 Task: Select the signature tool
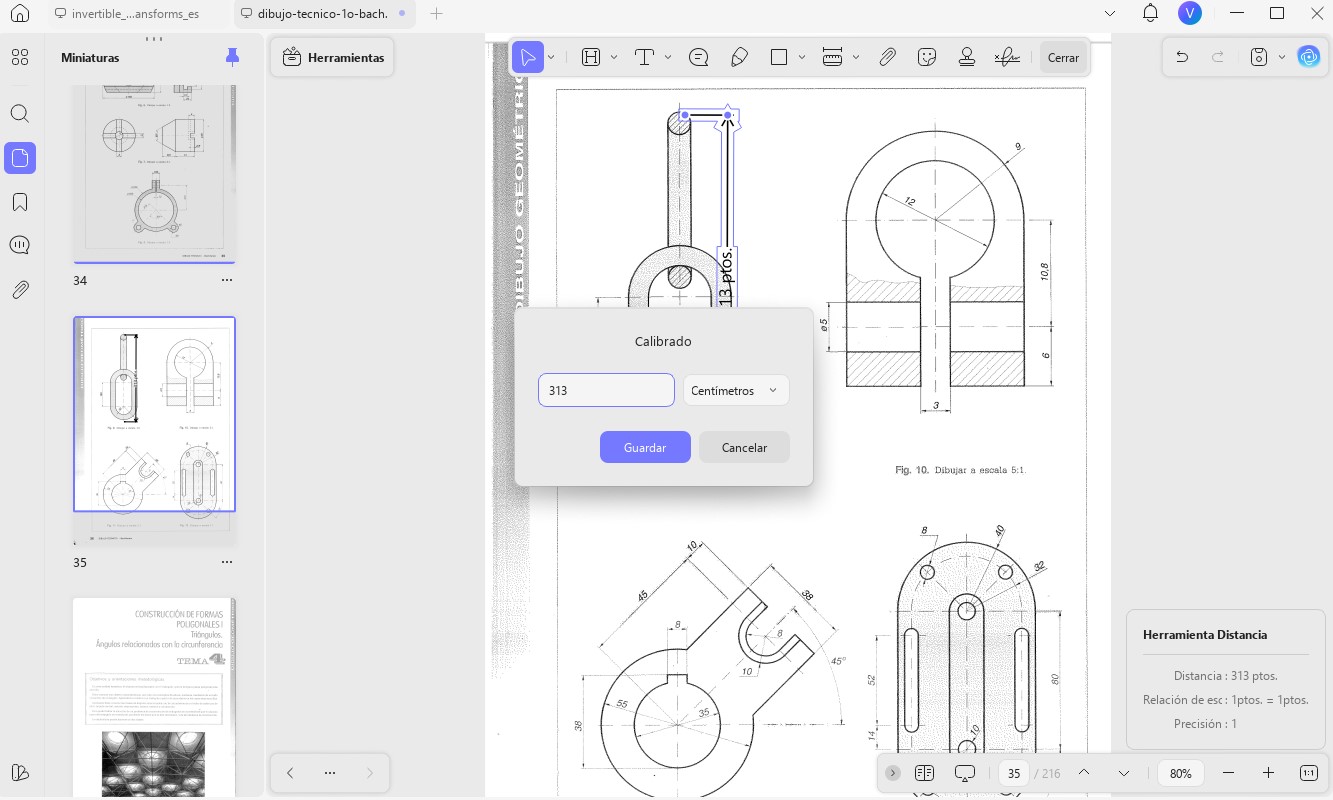click(x=1007, y=57)
